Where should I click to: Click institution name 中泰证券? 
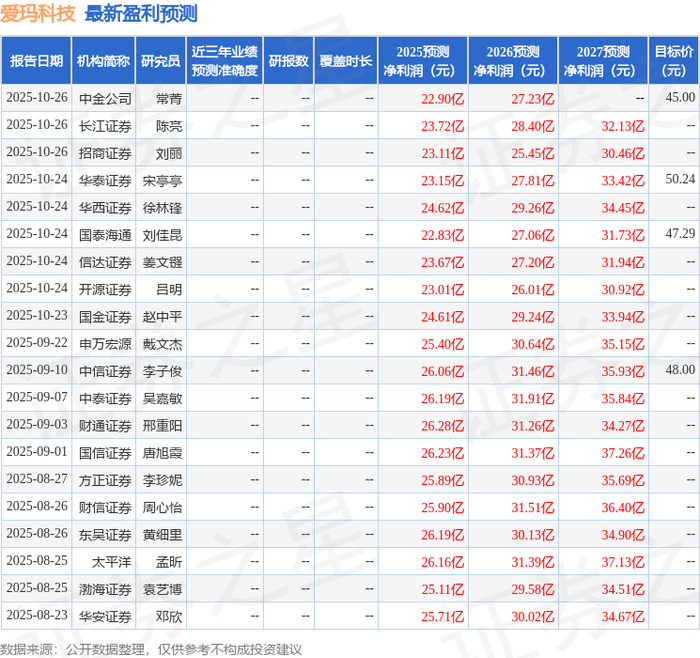(105, 399)
